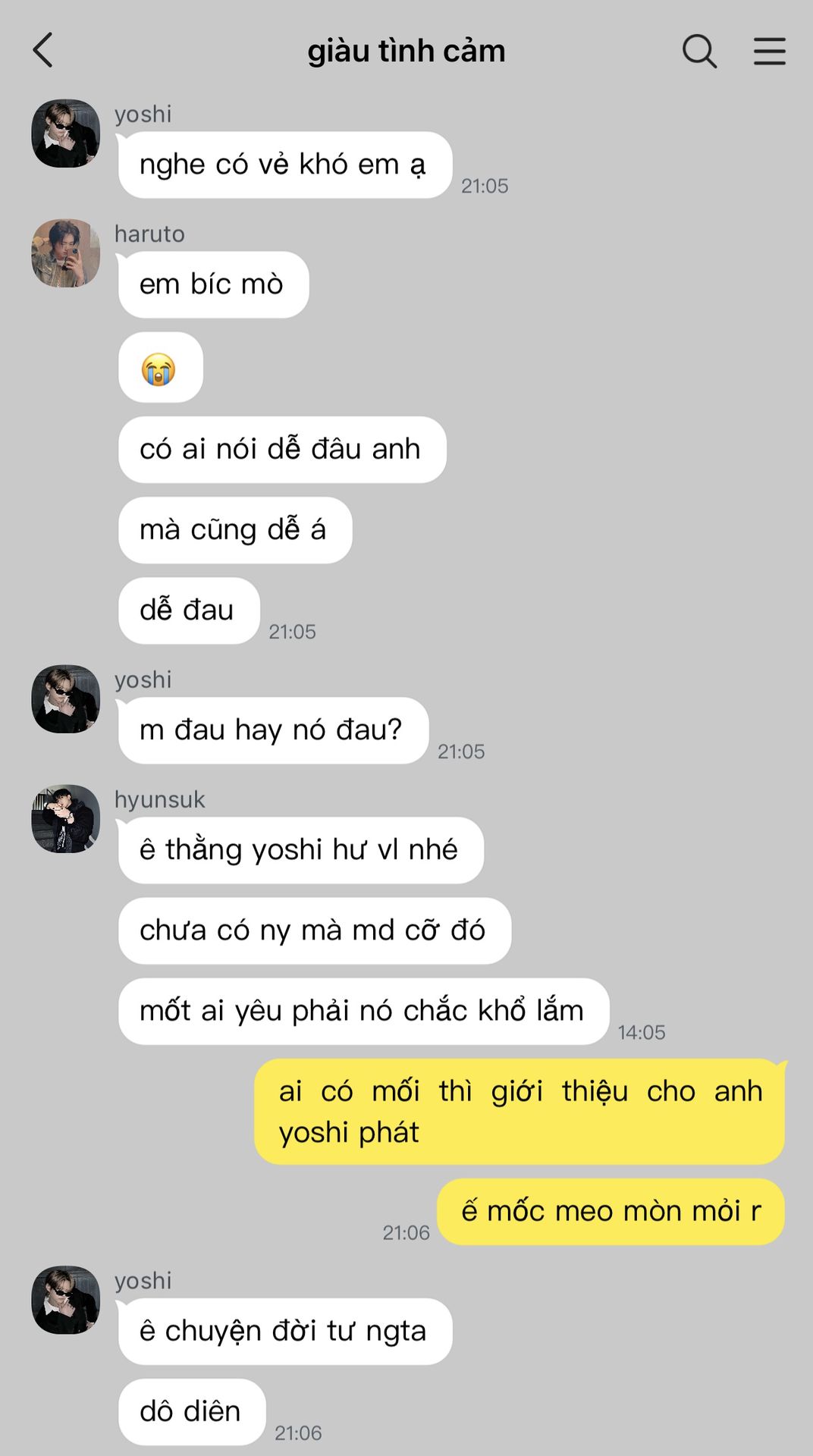
Task: Open yoshi's avatar beside 'nghe có vẻ khó'
Action: click(65, 133)
